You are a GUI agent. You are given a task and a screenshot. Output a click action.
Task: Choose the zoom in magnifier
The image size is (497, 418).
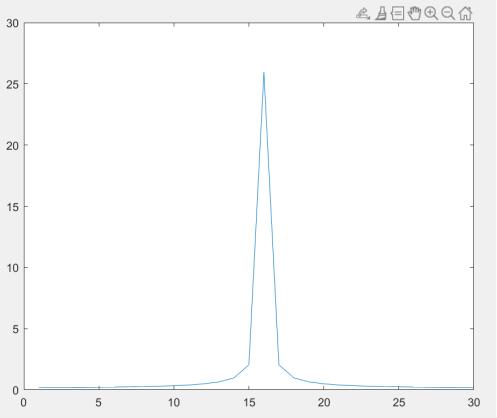click(431, 14)
